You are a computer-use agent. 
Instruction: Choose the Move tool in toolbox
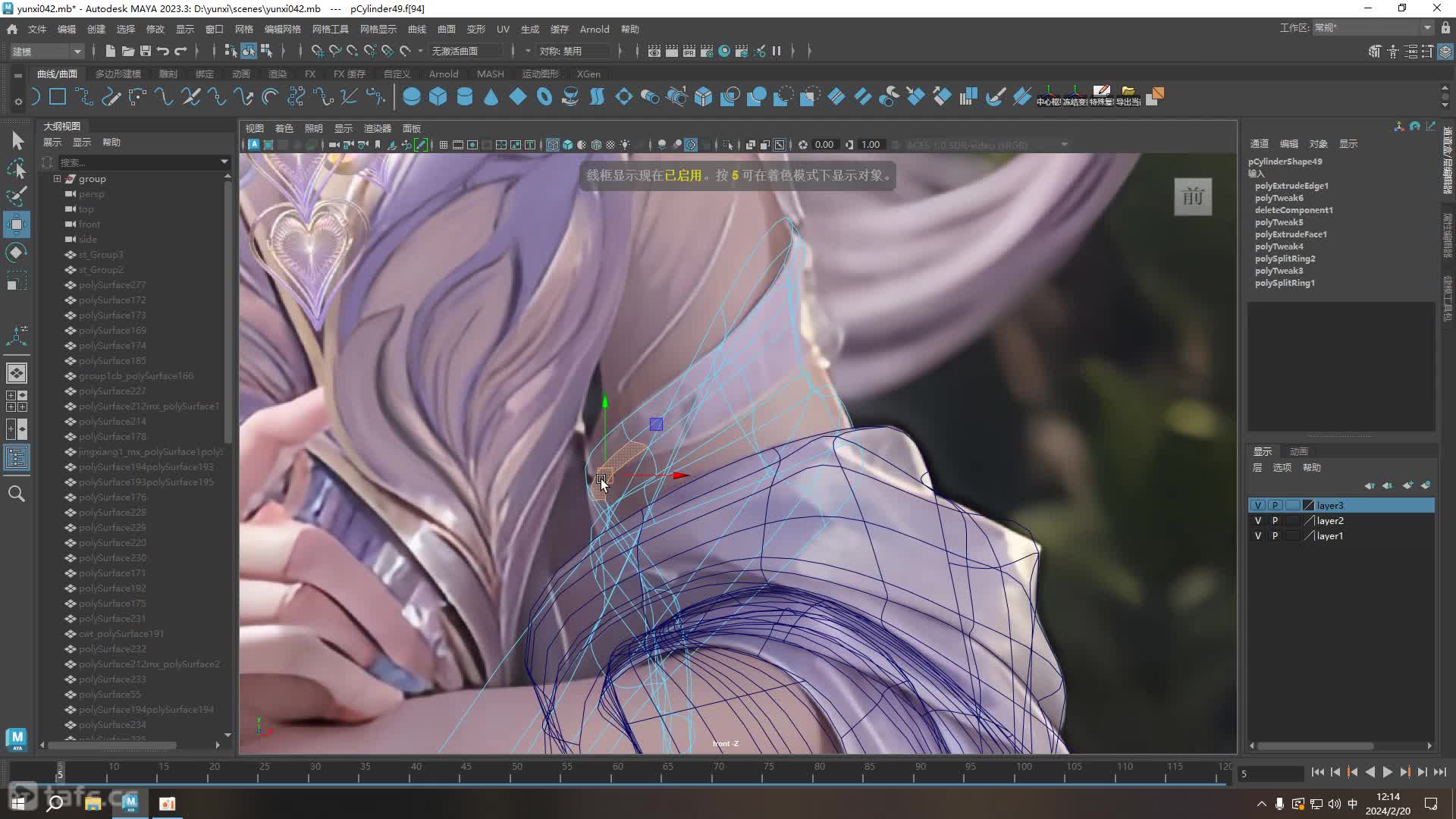(x=17, y=224)
